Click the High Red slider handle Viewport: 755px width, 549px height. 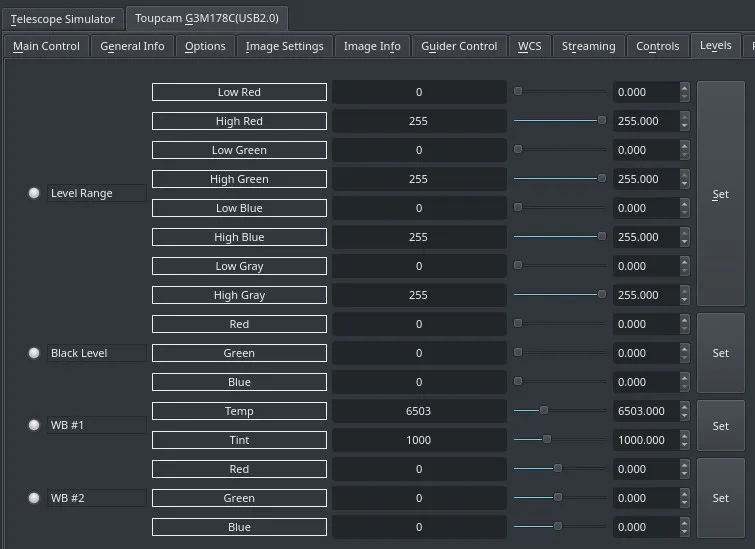pyautogui.click(x=602, y=120)
